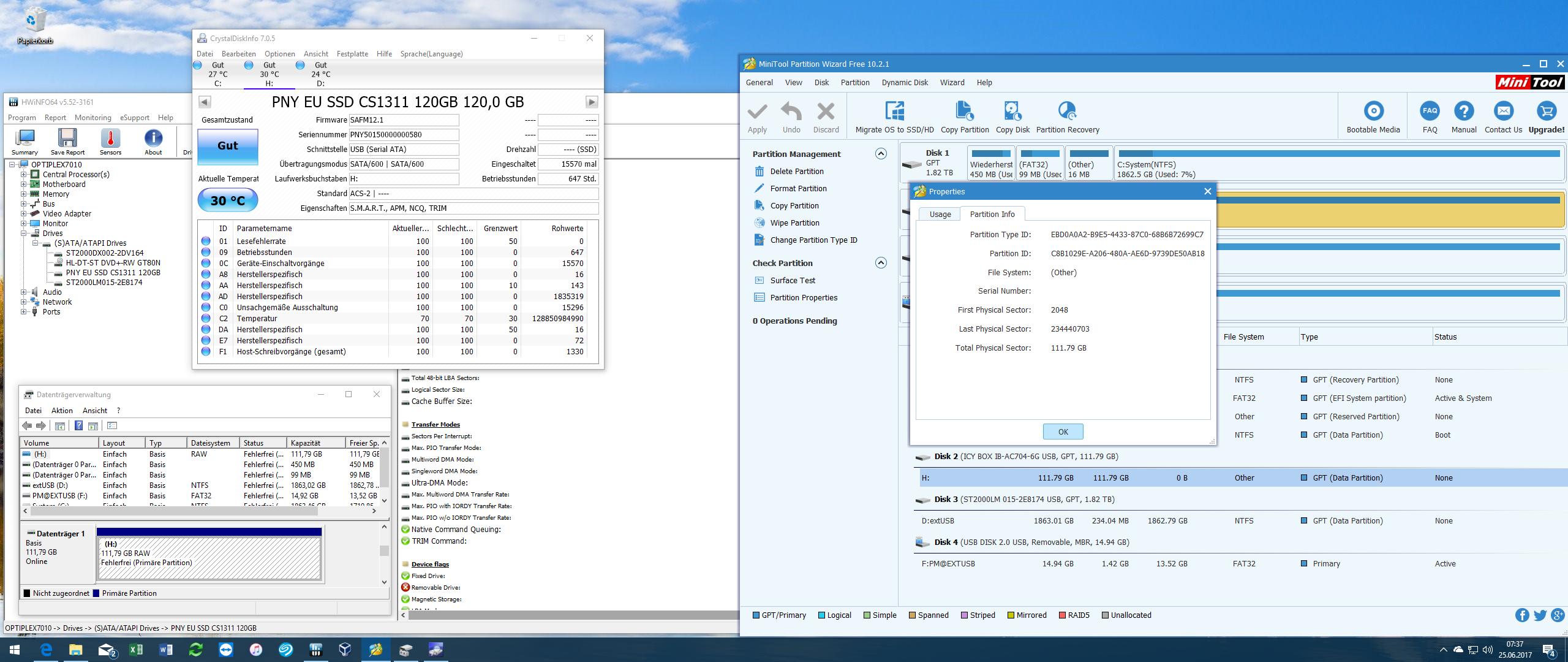Expand the Motherboard tree node
The image size is (1568, 662).
click(x=24, y=185)
